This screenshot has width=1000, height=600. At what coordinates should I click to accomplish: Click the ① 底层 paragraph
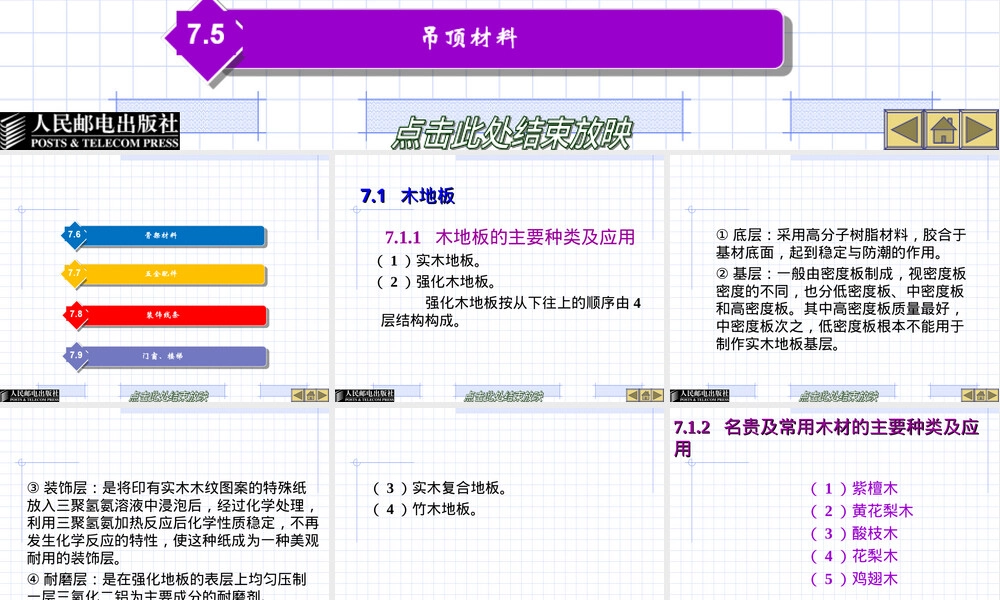841,244
